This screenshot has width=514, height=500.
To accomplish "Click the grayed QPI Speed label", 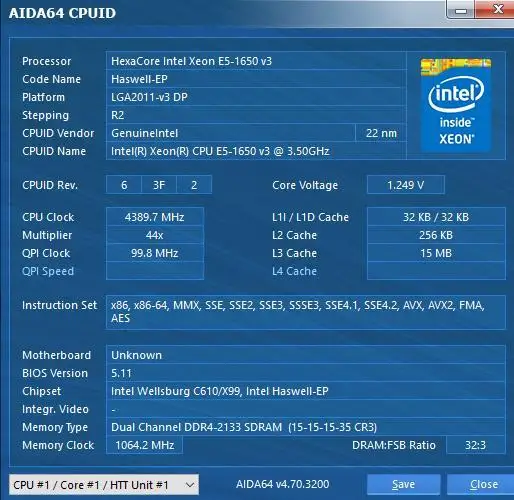I will pos(48,271).
